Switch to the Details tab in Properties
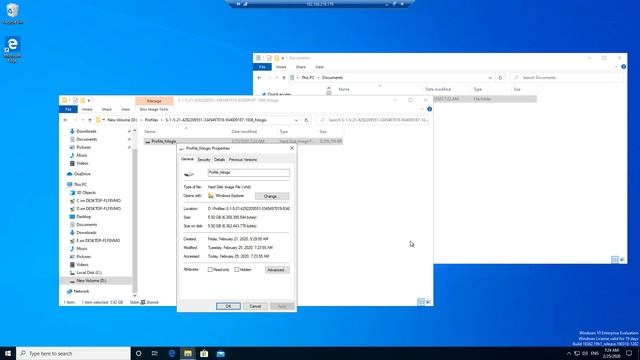 coord(220,160)
